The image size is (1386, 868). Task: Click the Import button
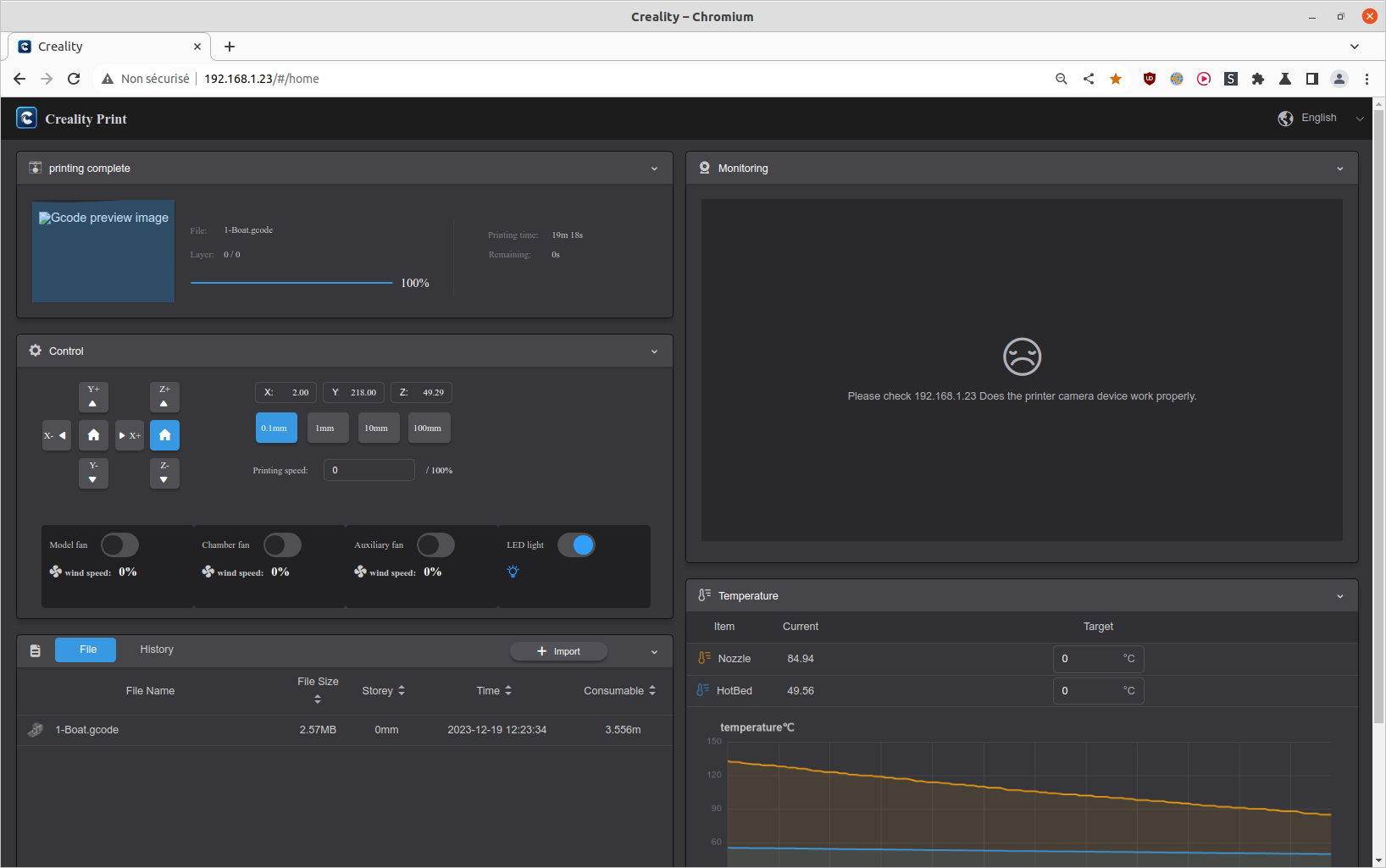pyautogui.click(x=558, y=651)
